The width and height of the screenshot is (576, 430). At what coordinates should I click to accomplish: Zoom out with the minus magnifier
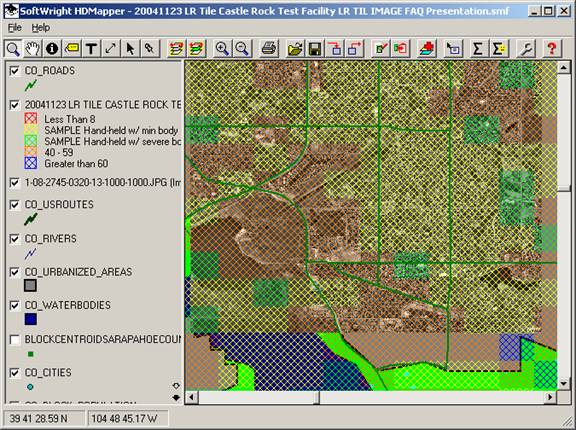coord(242,48)
